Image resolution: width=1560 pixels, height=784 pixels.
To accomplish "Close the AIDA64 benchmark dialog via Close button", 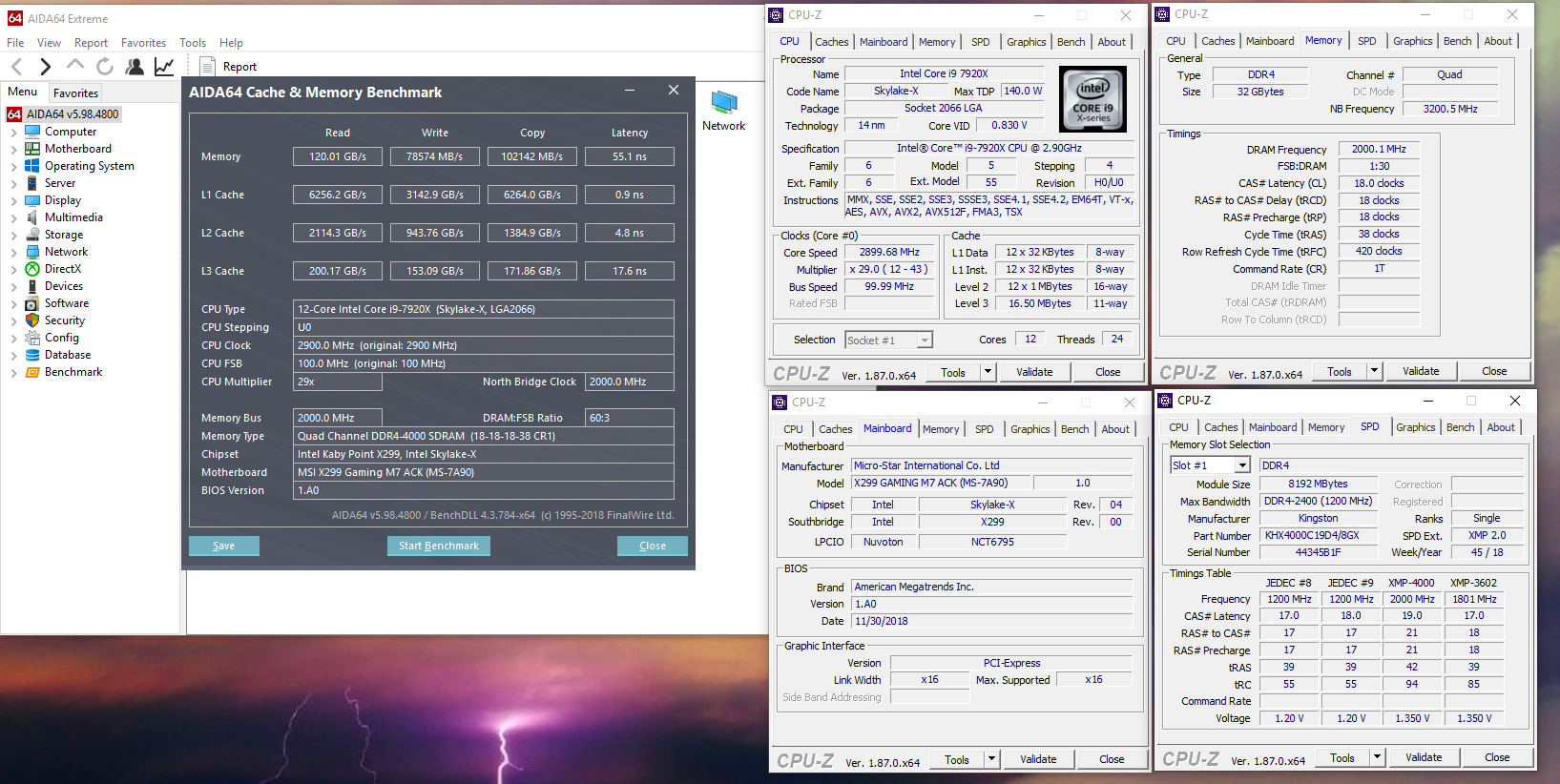I will [x=653, y=546].
